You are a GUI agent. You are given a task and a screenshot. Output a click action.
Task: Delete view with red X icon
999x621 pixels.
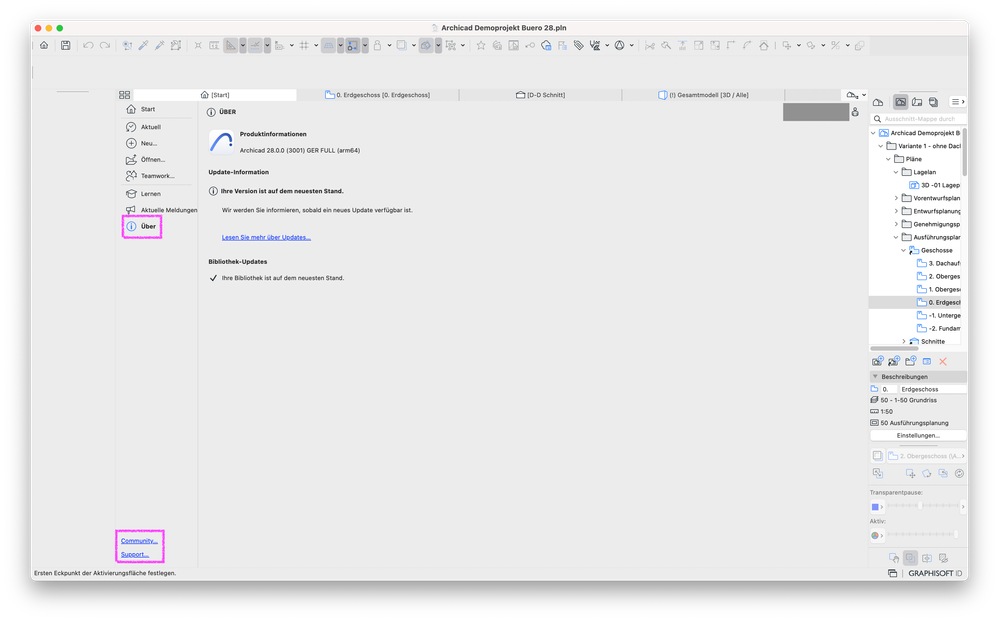tap(943, 361)
